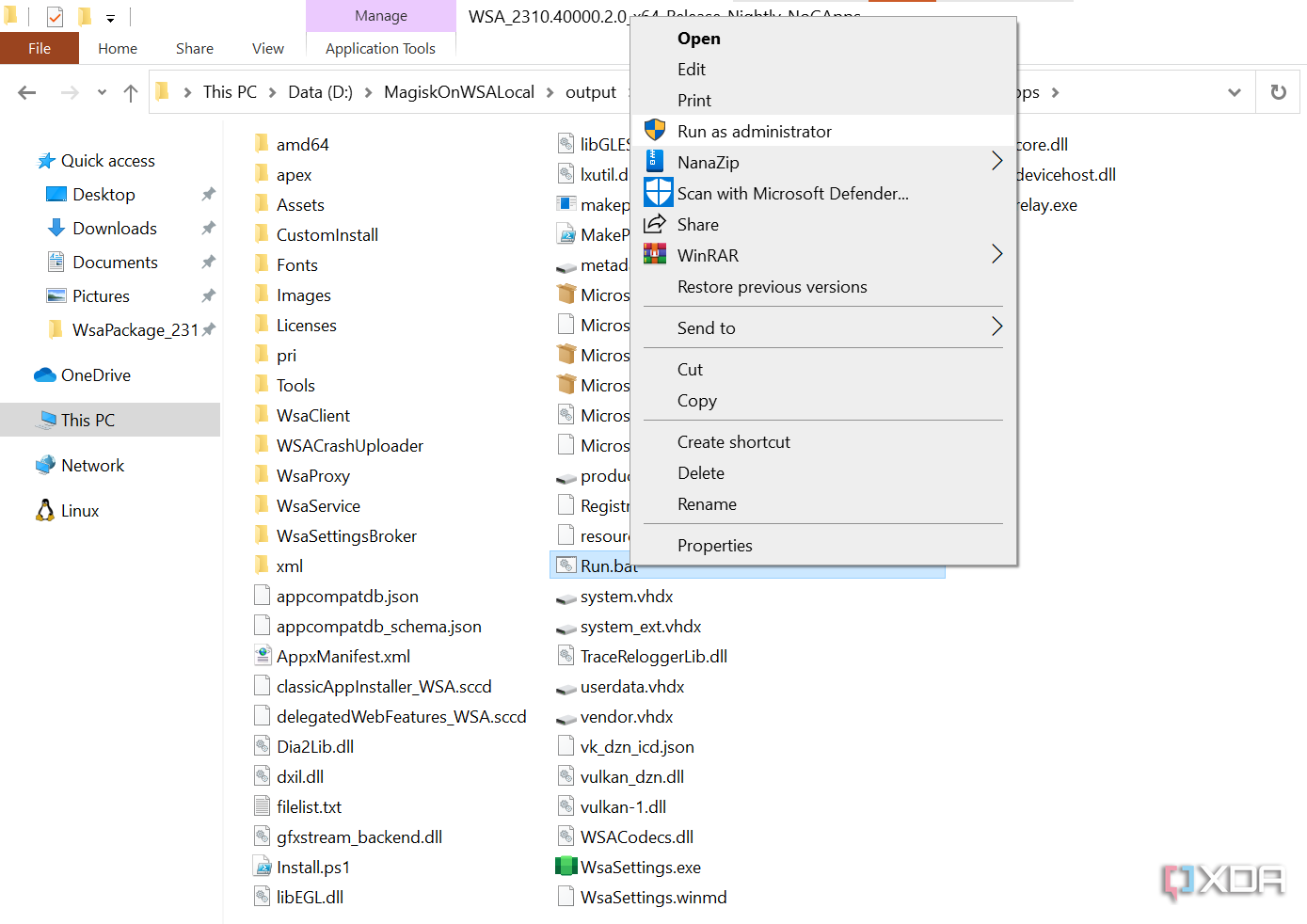Screen dimensions: 1307x924
Task: Click Data (D:) in the address path
Action: (321, 92)
